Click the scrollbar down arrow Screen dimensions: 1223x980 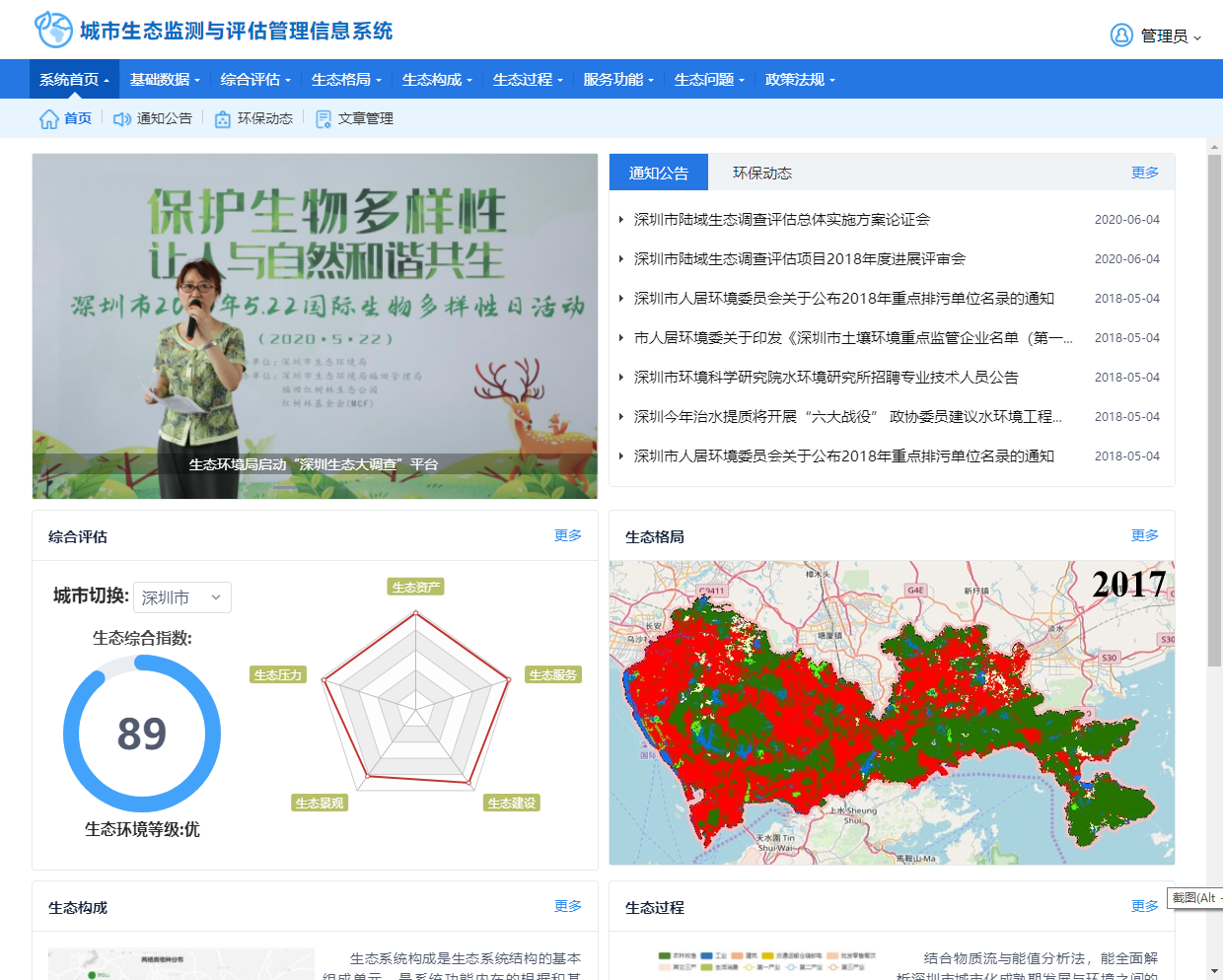(1214, 971)
